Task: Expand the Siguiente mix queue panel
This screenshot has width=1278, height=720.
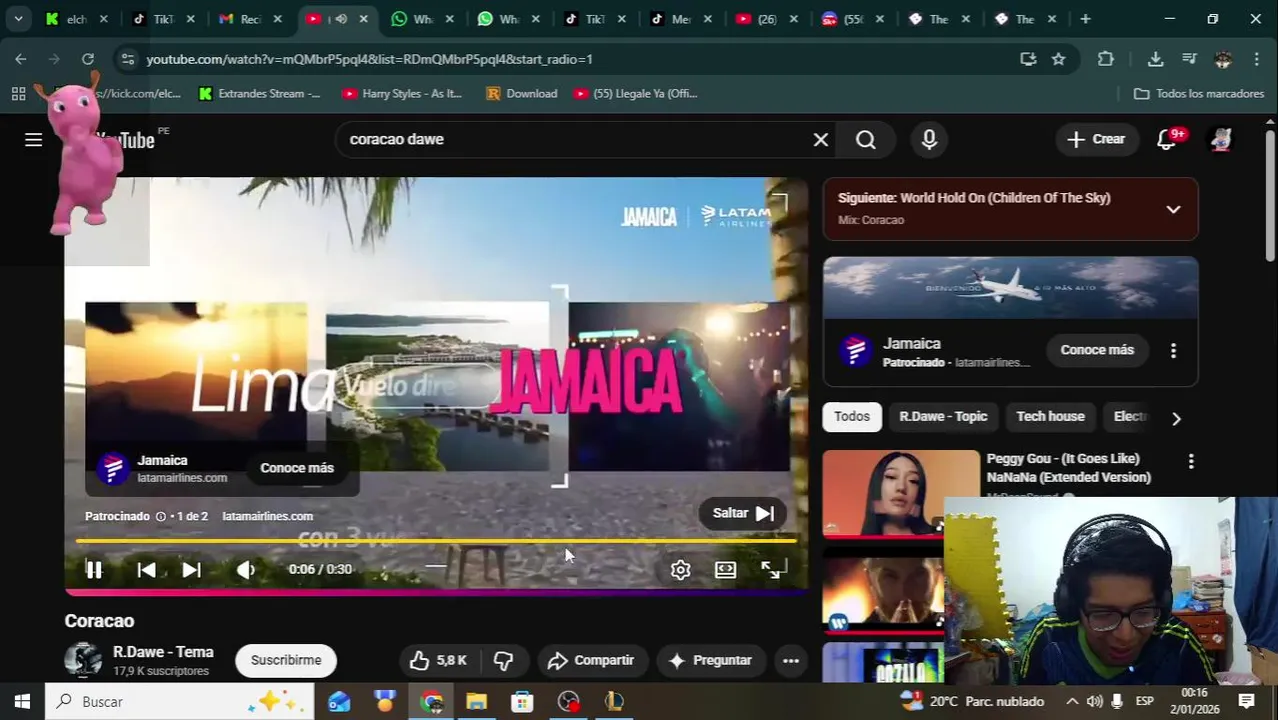Action: pyautogui.click(x=1173, y=209)
